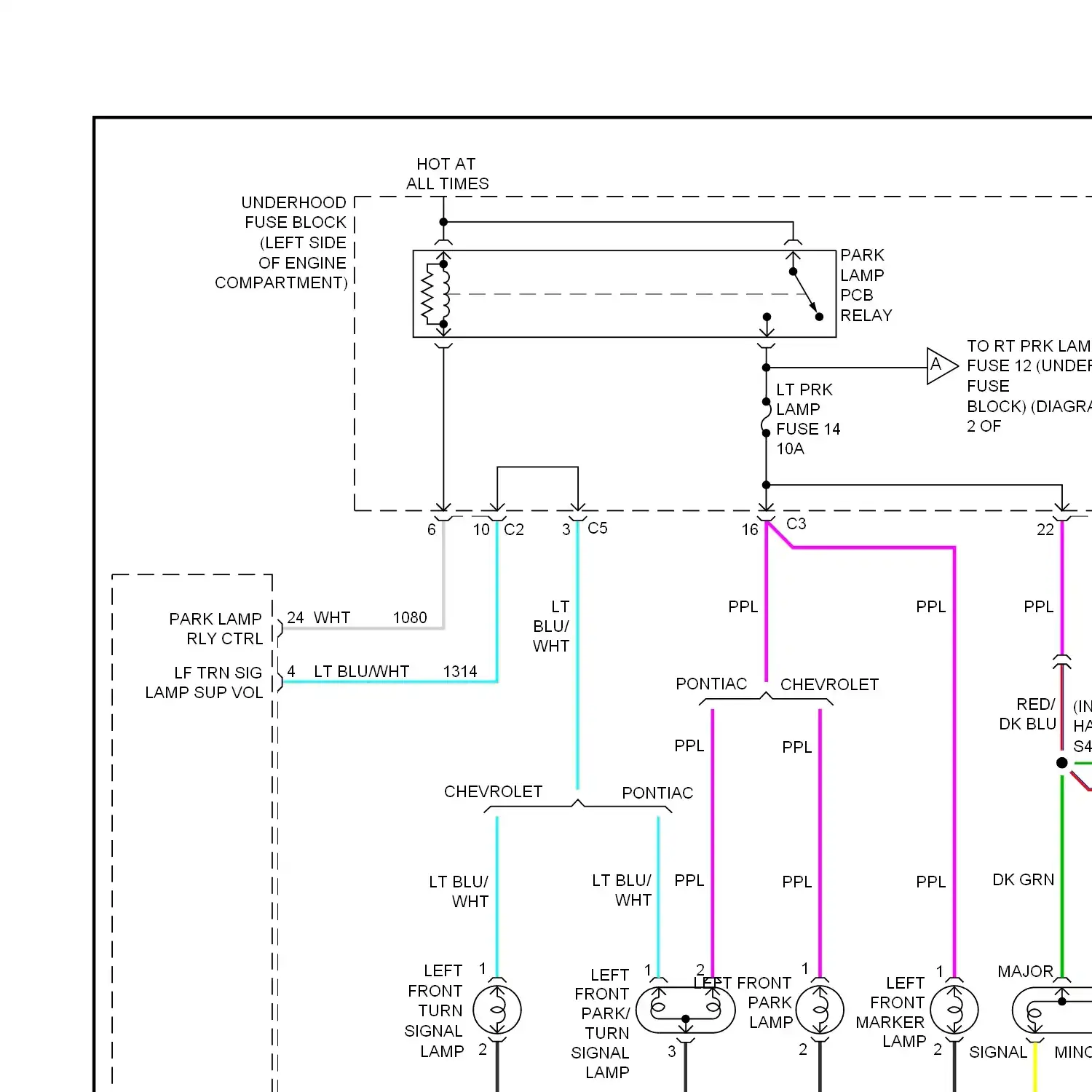Click the dual-filament lamp symbol under MAJOR
1092x1092 pixels.
click(1053, 1009)
